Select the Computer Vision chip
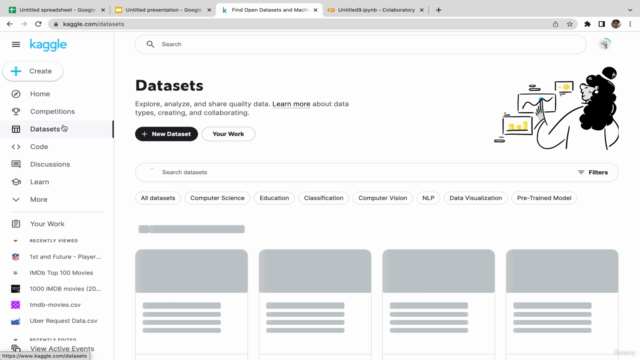The height and width of the screenshot is (360, 640). pyautogui.click(x=383, y=198)
